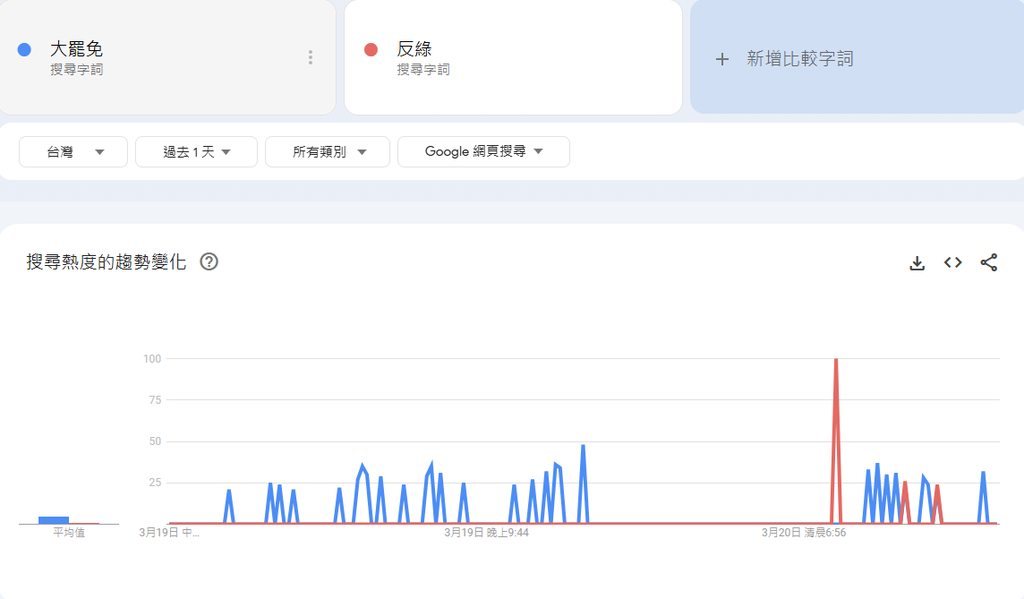This screenshot has height=599, width=1024.
Task: Download the trend chart as CSV
Action: (916, 263)
